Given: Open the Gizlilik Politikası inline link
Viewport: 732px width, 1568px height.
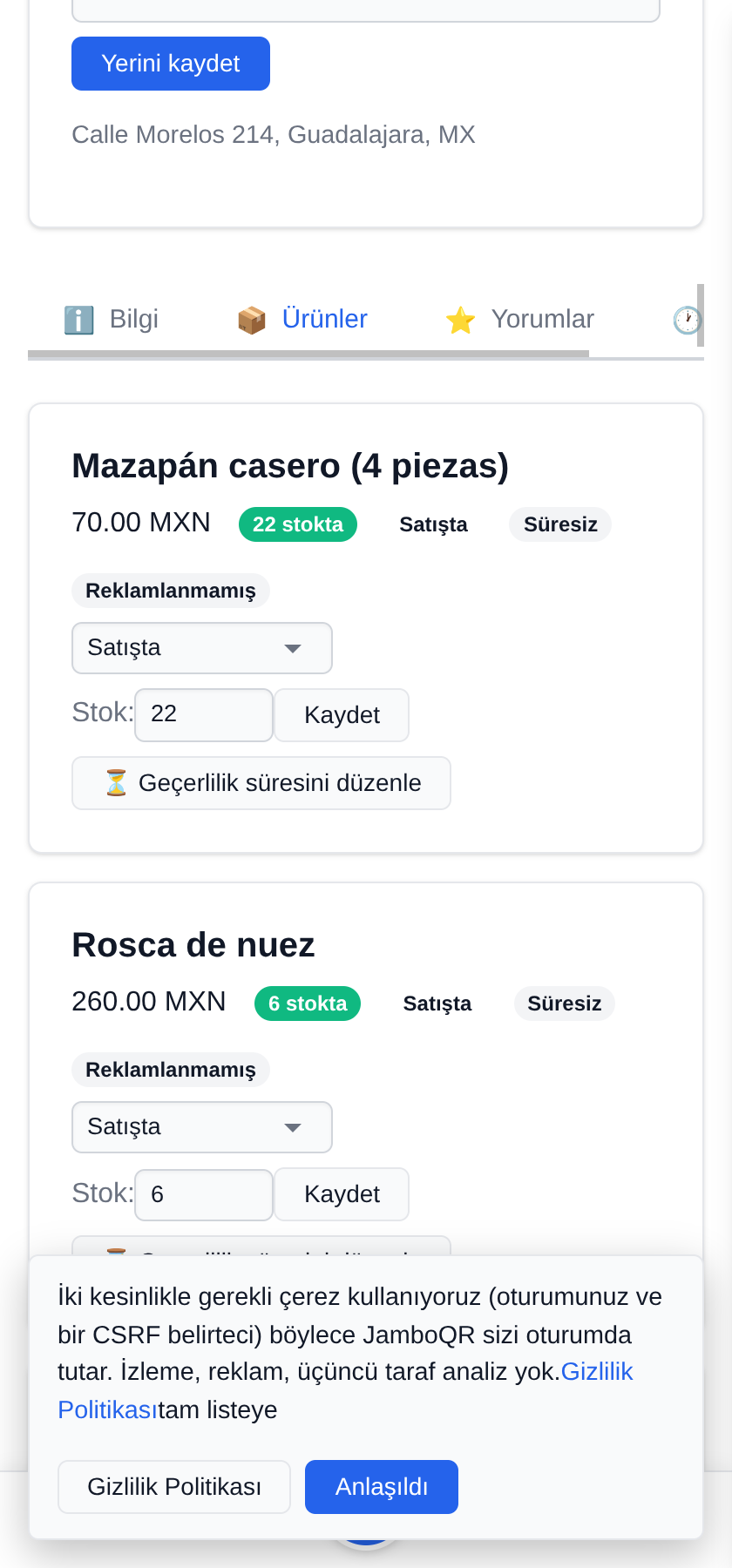Looking at the screenshot, I should (345, 1390).
